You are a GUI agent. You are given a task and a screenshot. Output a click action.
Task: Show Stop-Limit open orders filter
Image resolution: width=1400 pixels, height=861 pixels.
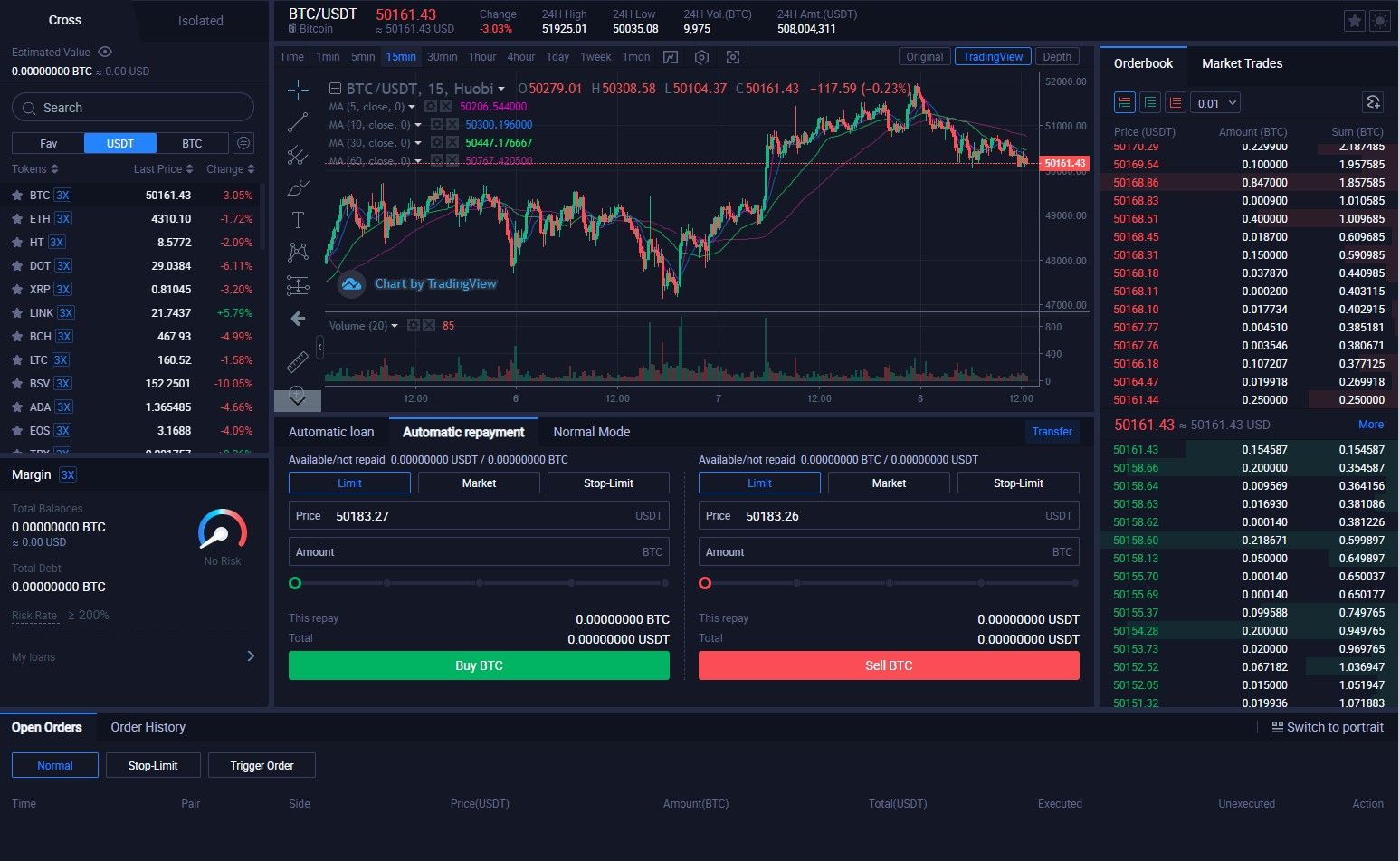point(153,765)
